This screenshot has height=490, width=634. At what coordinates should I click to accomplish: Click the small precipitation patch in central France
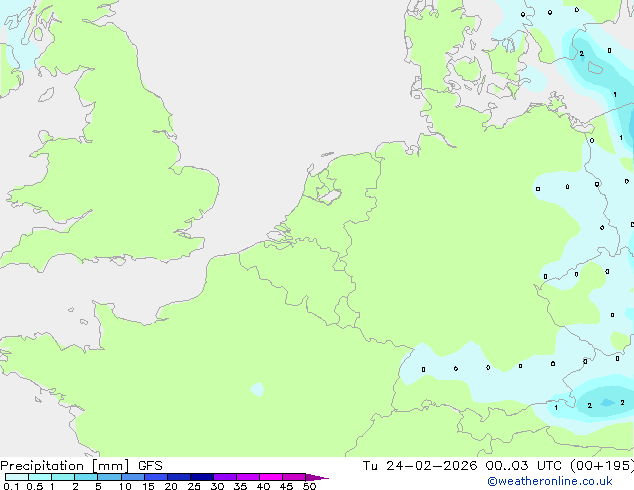point(257,389)
